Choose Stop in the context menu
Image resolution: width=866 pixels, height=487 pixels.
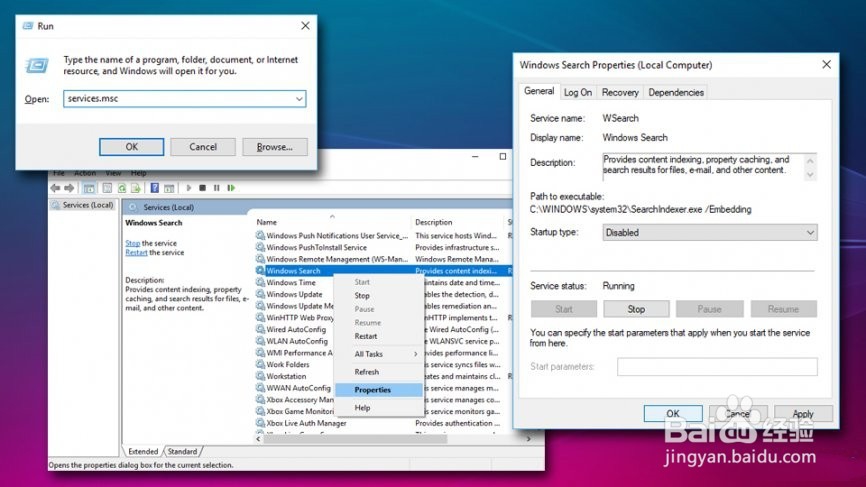[379, 295]
